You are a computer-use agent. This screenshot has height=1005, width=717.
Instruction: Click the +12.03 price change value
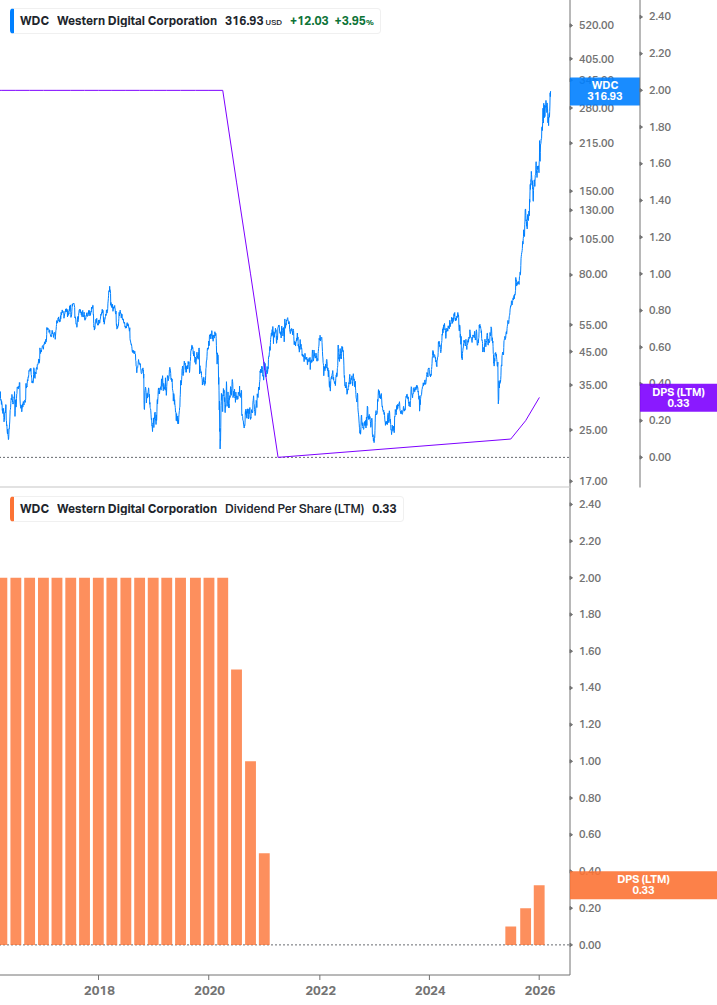(x=309, y=21)
